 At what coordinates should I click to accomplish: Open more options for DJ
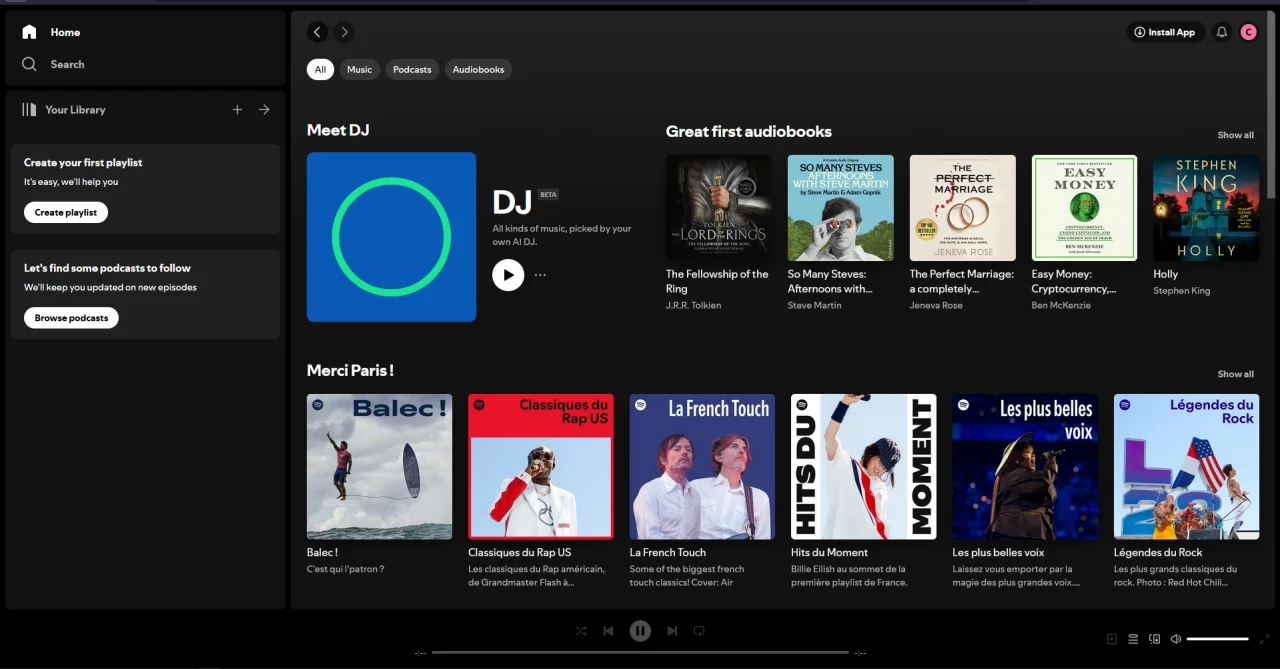pyautogui.click(x=540, y=274)
